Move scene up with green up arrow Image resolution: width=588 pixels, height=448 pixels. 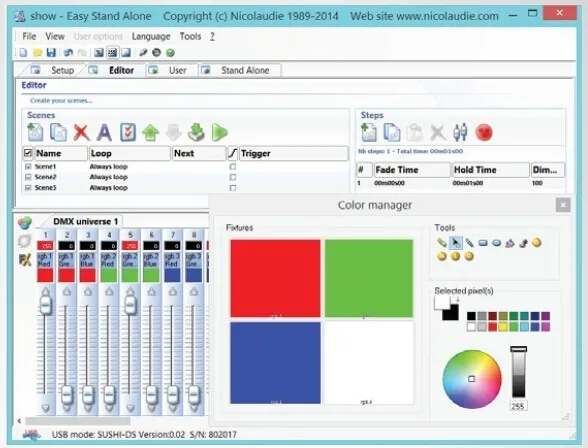150,132
